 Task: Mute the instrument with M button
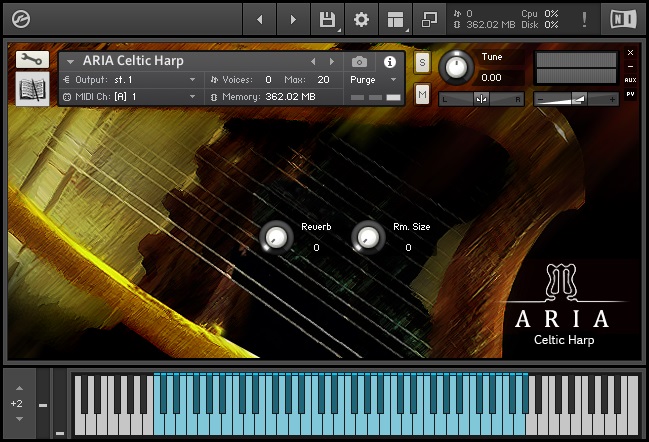[422, 95]
